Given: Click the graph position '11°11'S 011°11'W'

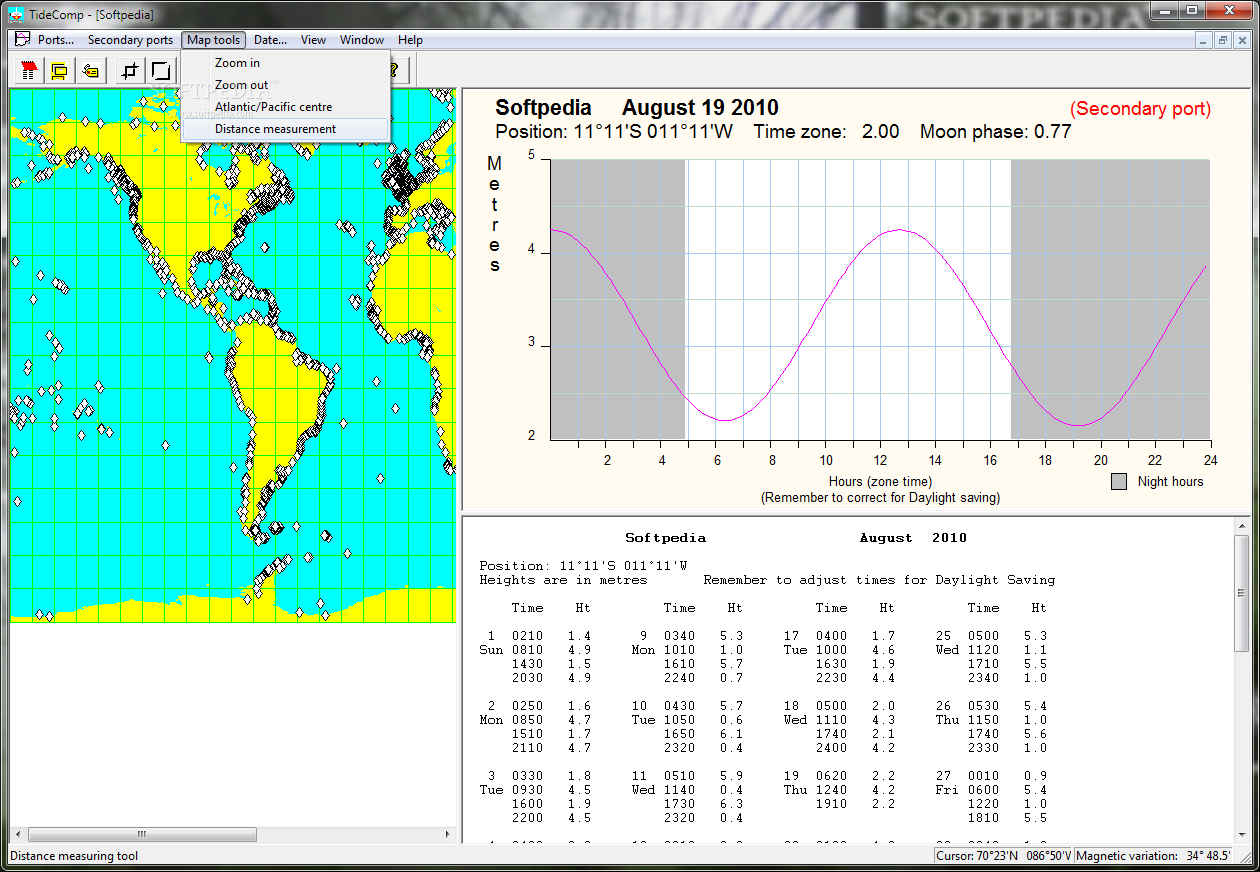Looking at the screenshot, I should pos(653,132).
